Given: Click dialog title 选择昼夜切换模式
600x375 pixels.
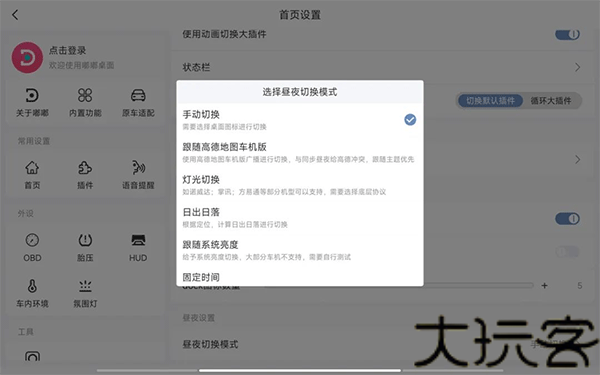Looking at the screenshot, I should click(300, 92).
